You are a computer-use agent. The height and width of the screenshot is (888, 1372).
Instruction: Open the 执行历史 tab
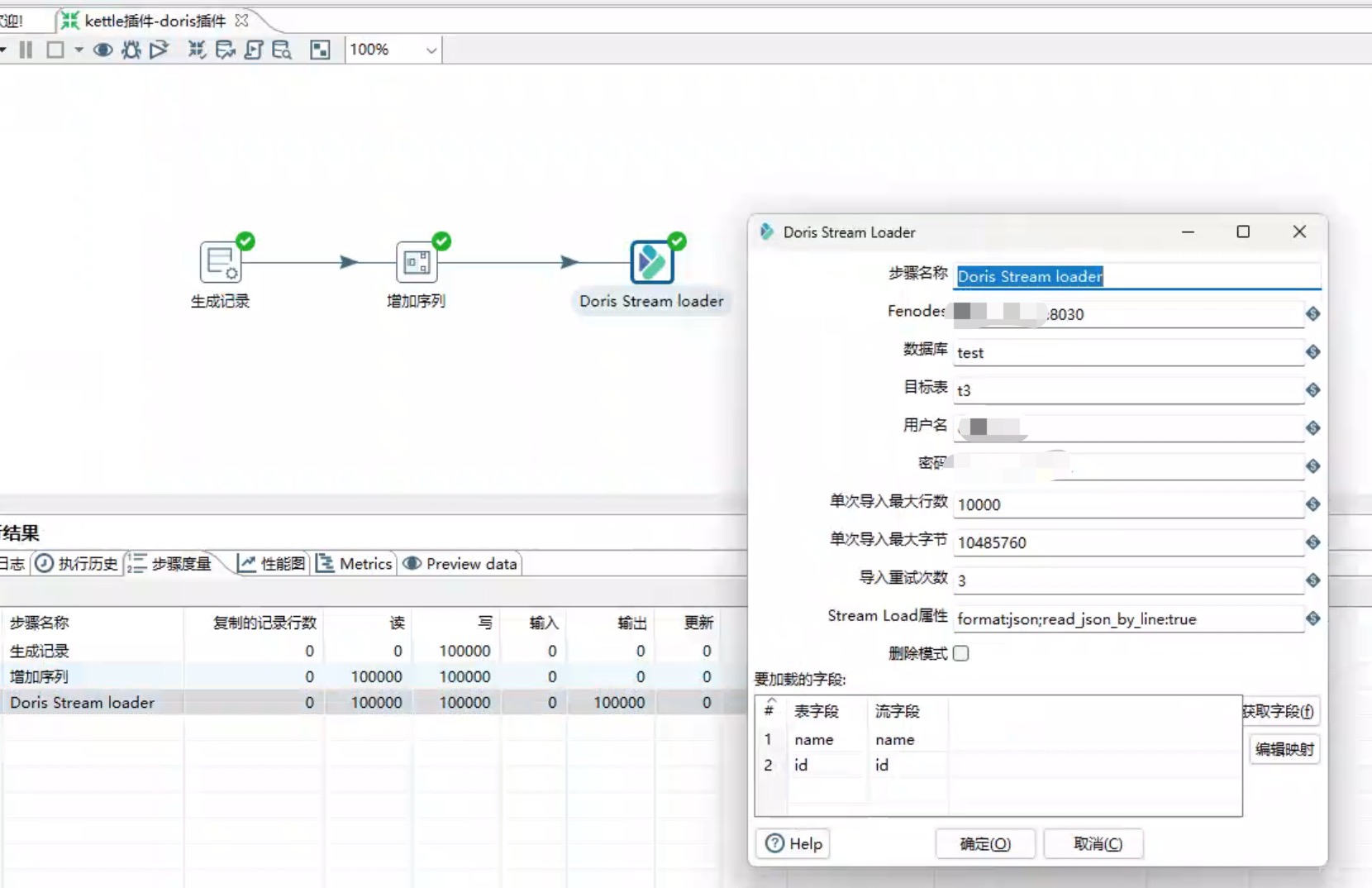click(78, 564)
